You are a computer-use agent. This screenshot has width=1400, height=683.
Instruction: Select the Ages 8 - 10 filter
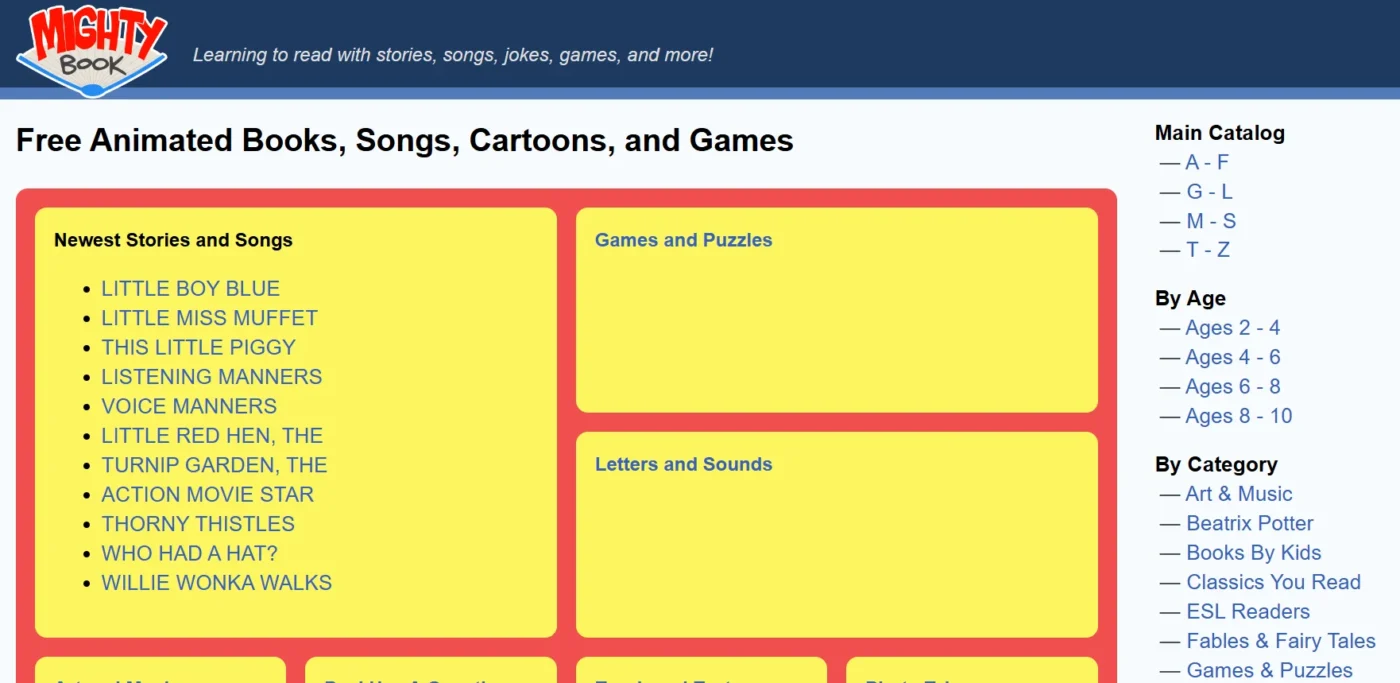1238,416
